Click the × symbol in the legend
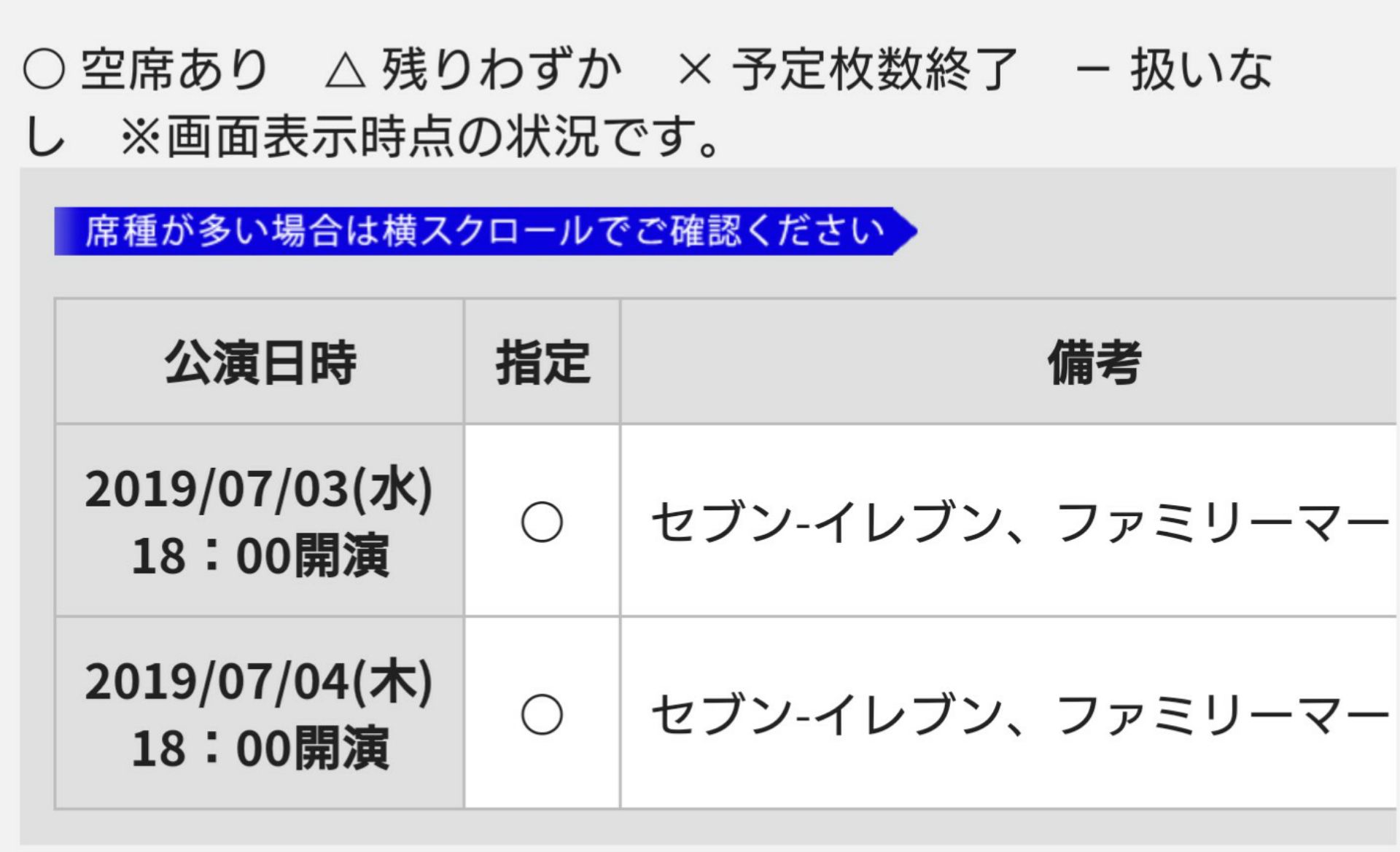This screenshot has height=852, width=1400. 694,71
